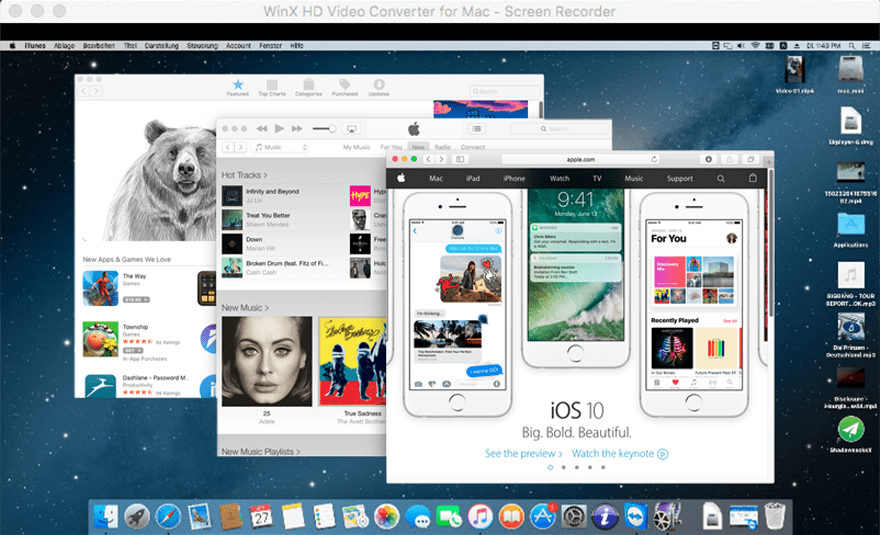The height and width of the screenshot is (535, 880).
Task: Open the iTunes Up Next list icon
Action: (x=476, y=129)
